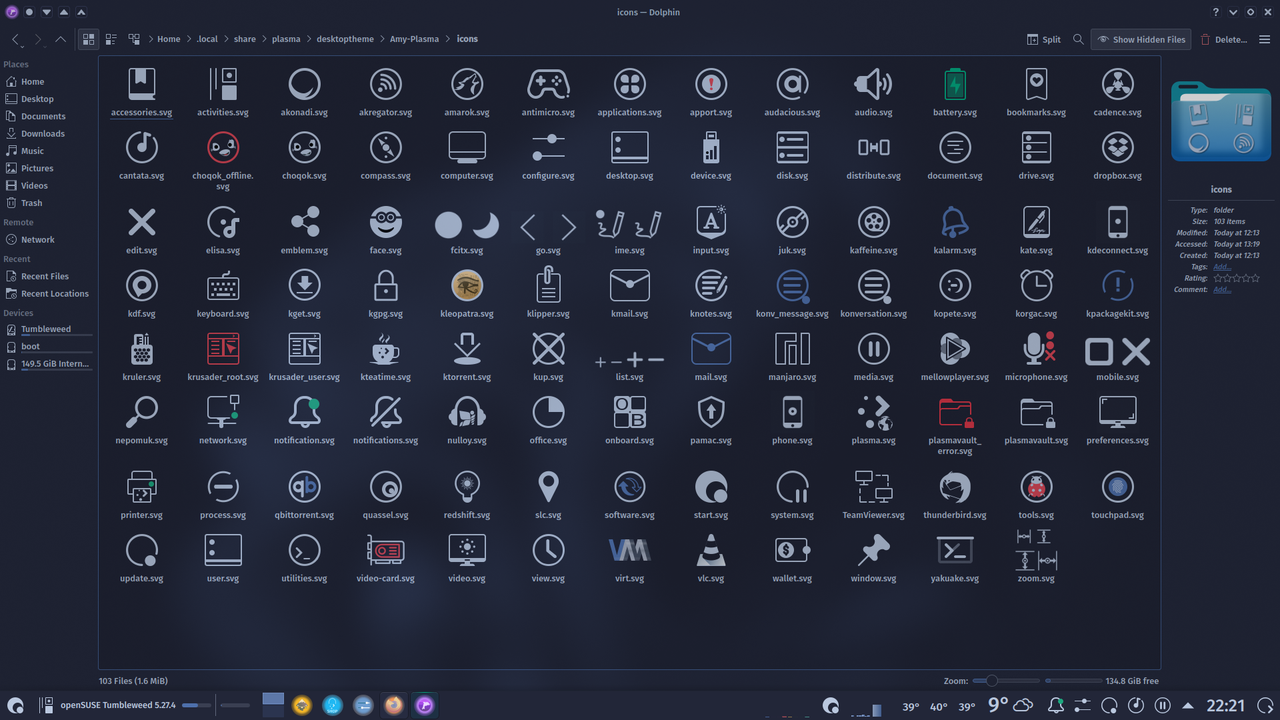Image resolution: width=1280 pixels, height=720 pixels.
Task: Expand the chevron after share breadcrumb
Action: (264, 39)
